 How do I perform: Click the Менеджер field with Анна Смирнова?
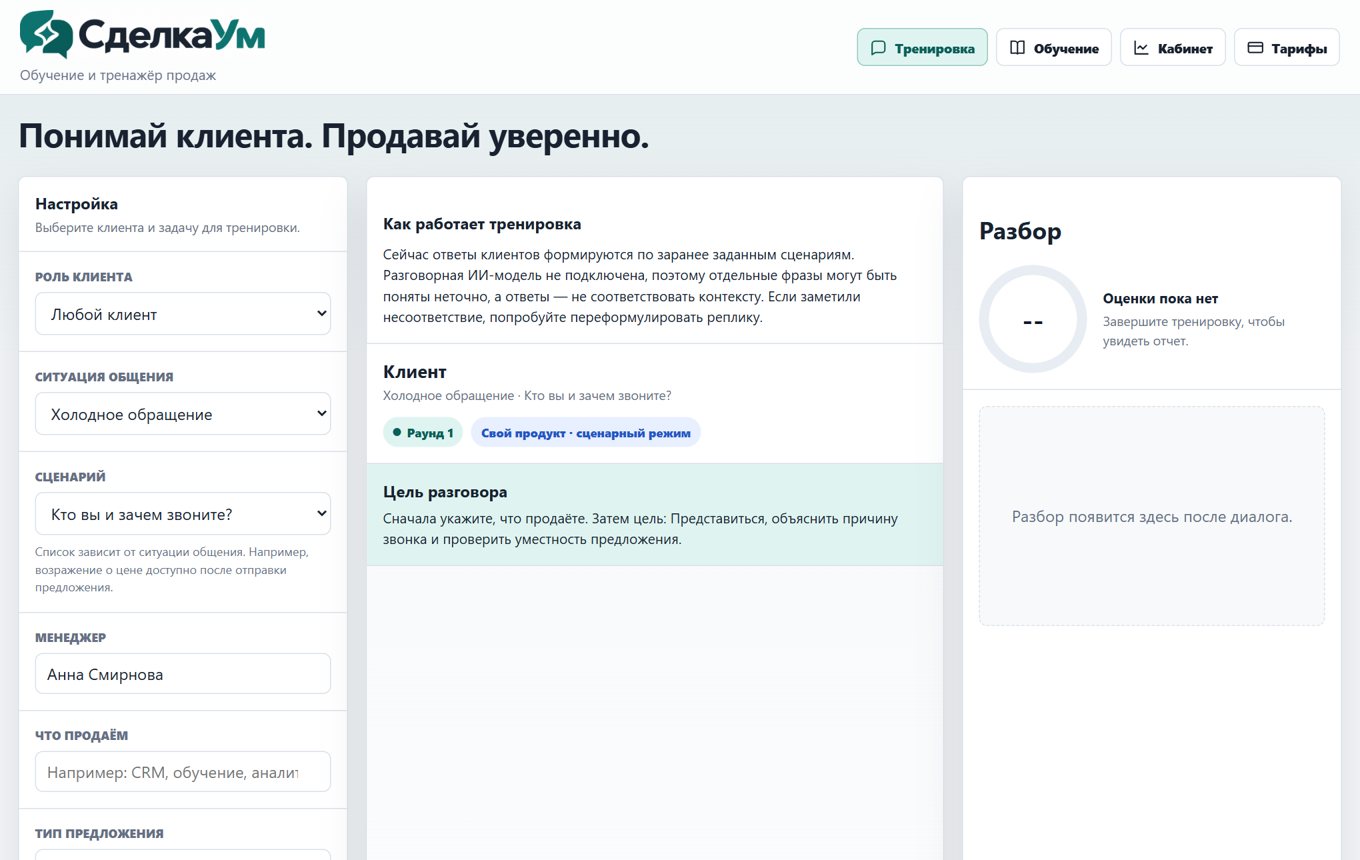point(183,674)
